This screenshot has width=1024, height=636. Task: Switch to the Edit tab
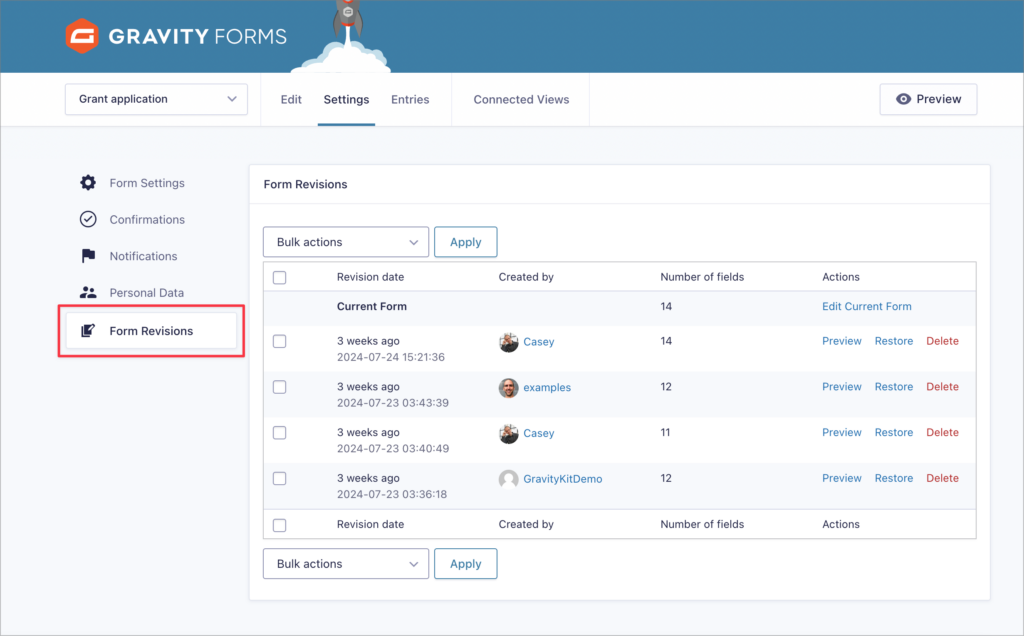[291, 99]
